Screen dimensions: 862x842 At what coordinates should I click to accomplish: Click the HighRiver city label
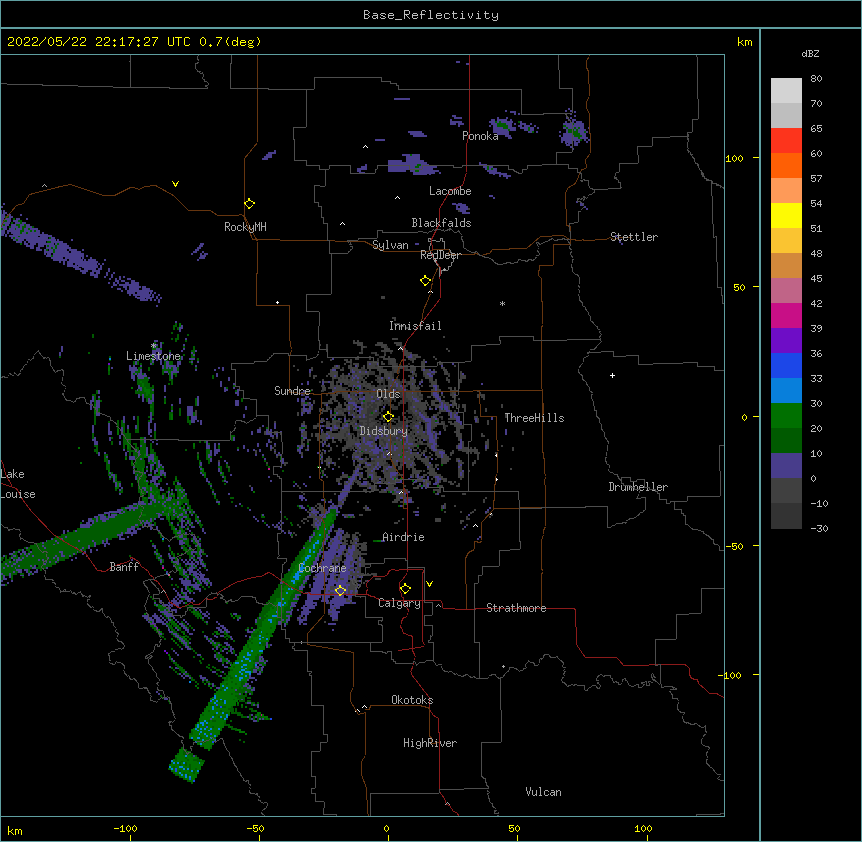tap(430, 743)
